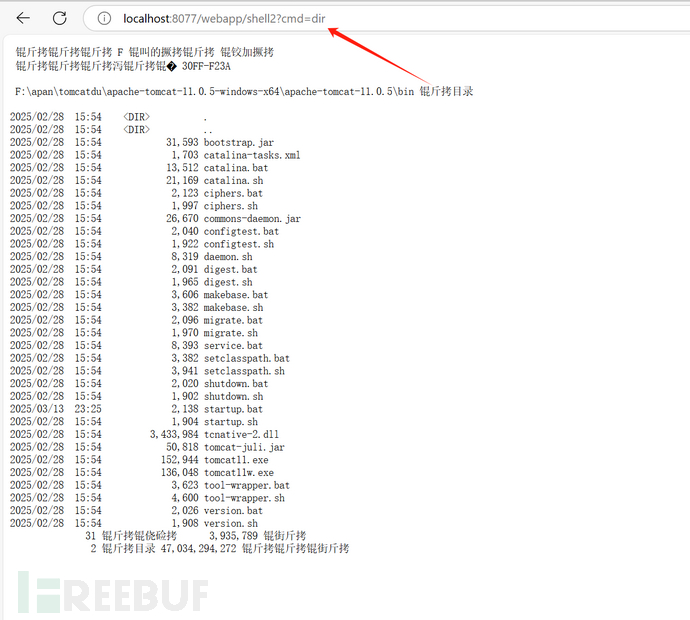
Task: Click file name shutdown.sh
Action: [x=233, y=396]
